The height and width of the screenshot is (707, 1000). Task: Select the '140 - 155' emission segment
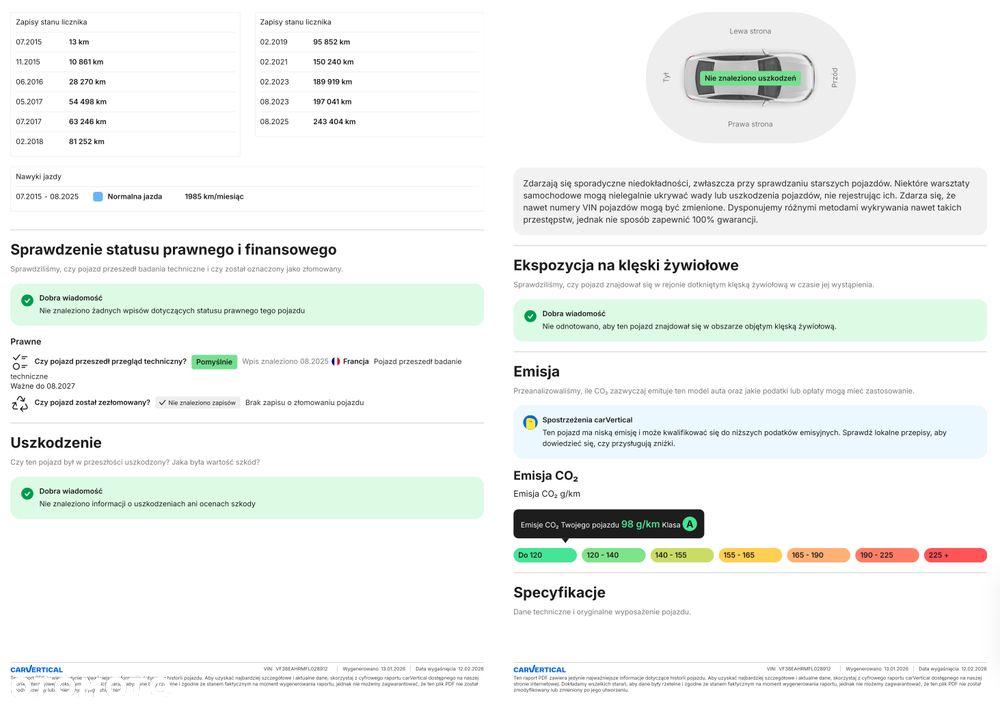pos(681,555)
